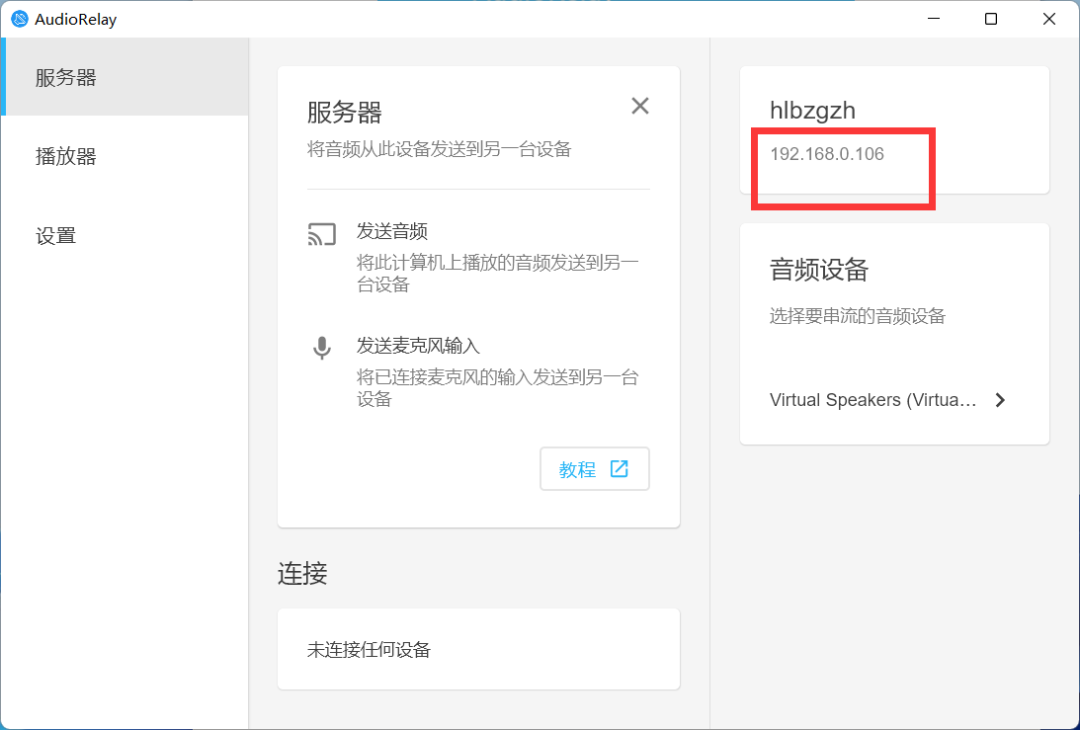1080x730 pixels.
Task: Close the AudioRelay window
Action: coord(1049,19)
